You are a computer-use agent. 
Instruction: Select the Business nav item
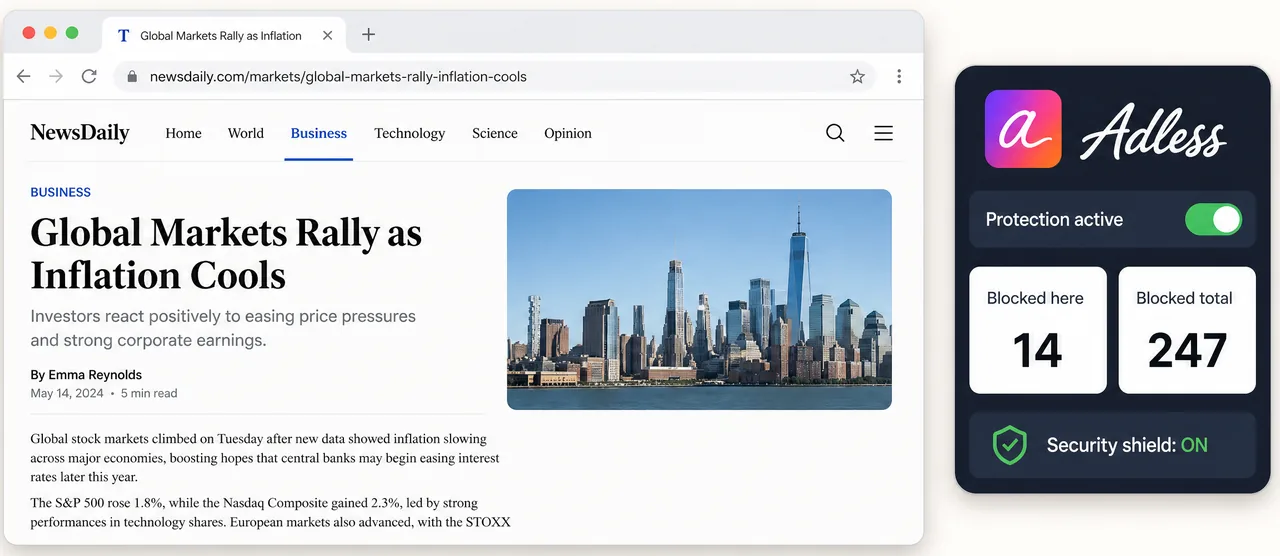click(x=319, y=133)
